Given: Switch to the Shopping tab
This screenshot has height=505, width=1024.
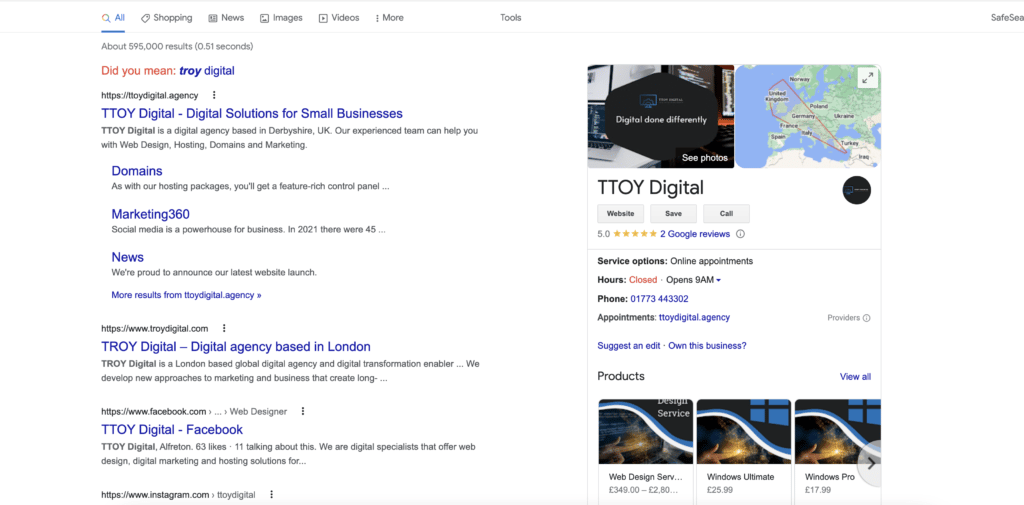Looking at the screenshot, I should tap(167, 18).
